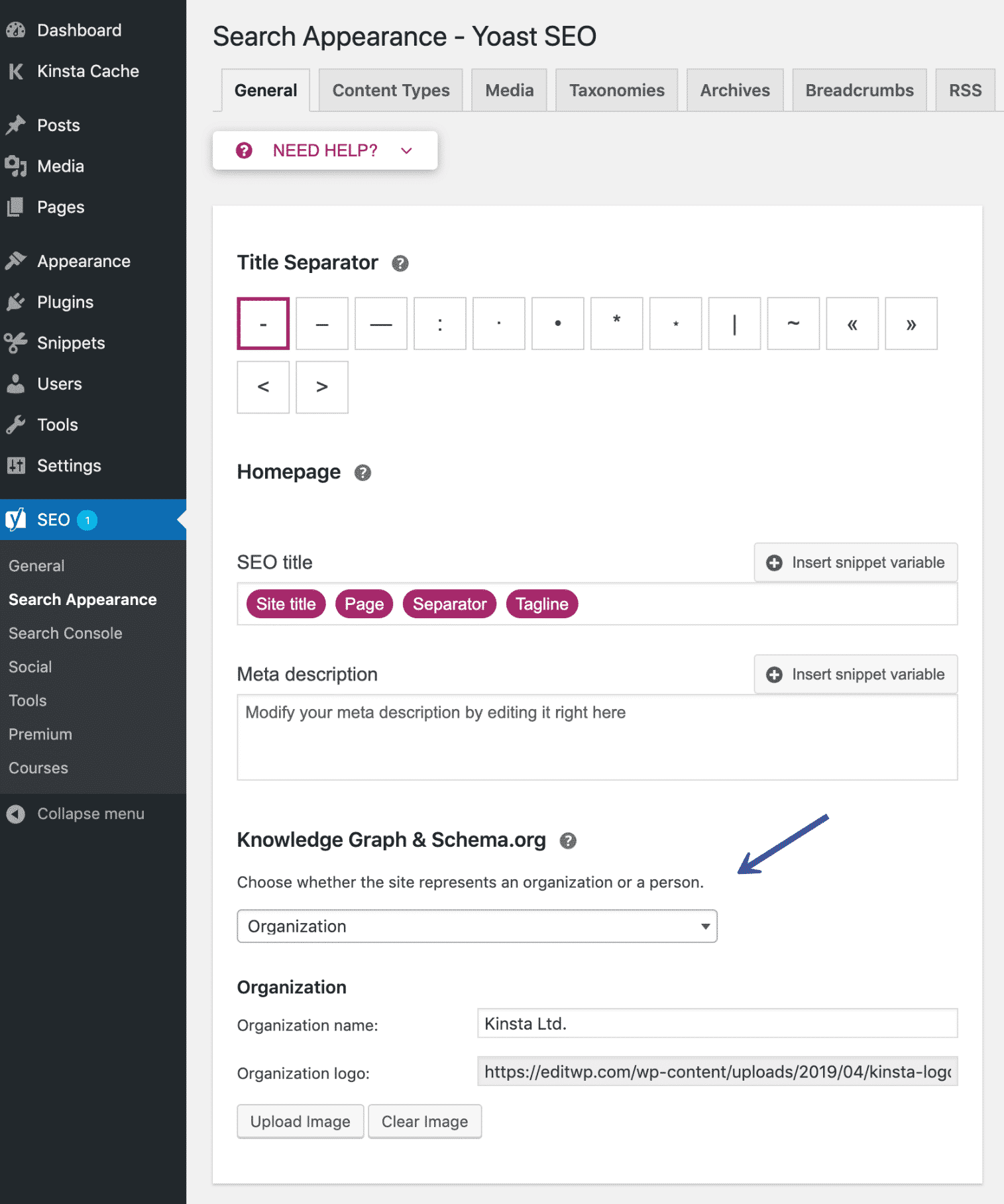The image size is (1004, 1204).
Task: Select the vertical bar title separator
Action: point(734,324)
